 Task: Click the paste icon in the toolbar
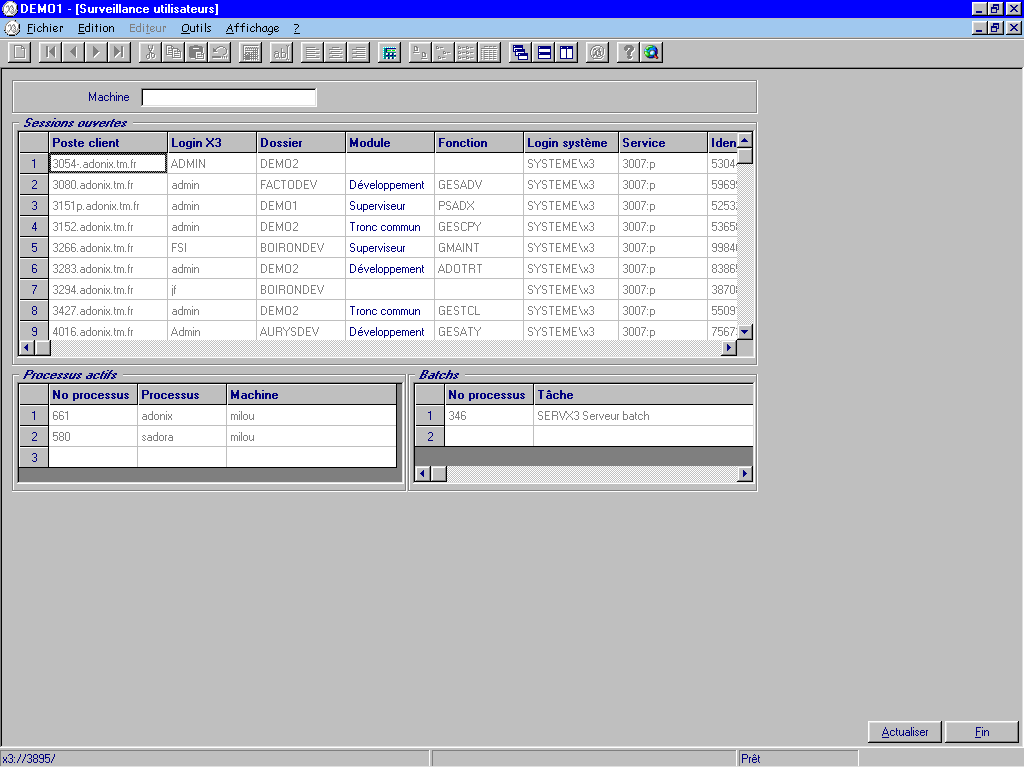194,52
